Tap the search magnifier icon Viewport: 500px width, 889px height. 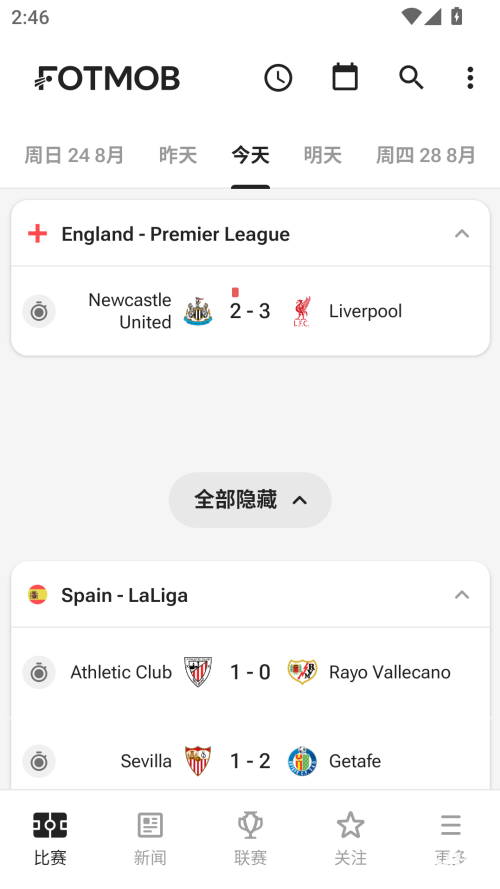pyautogui.click(x=411, y=78)
